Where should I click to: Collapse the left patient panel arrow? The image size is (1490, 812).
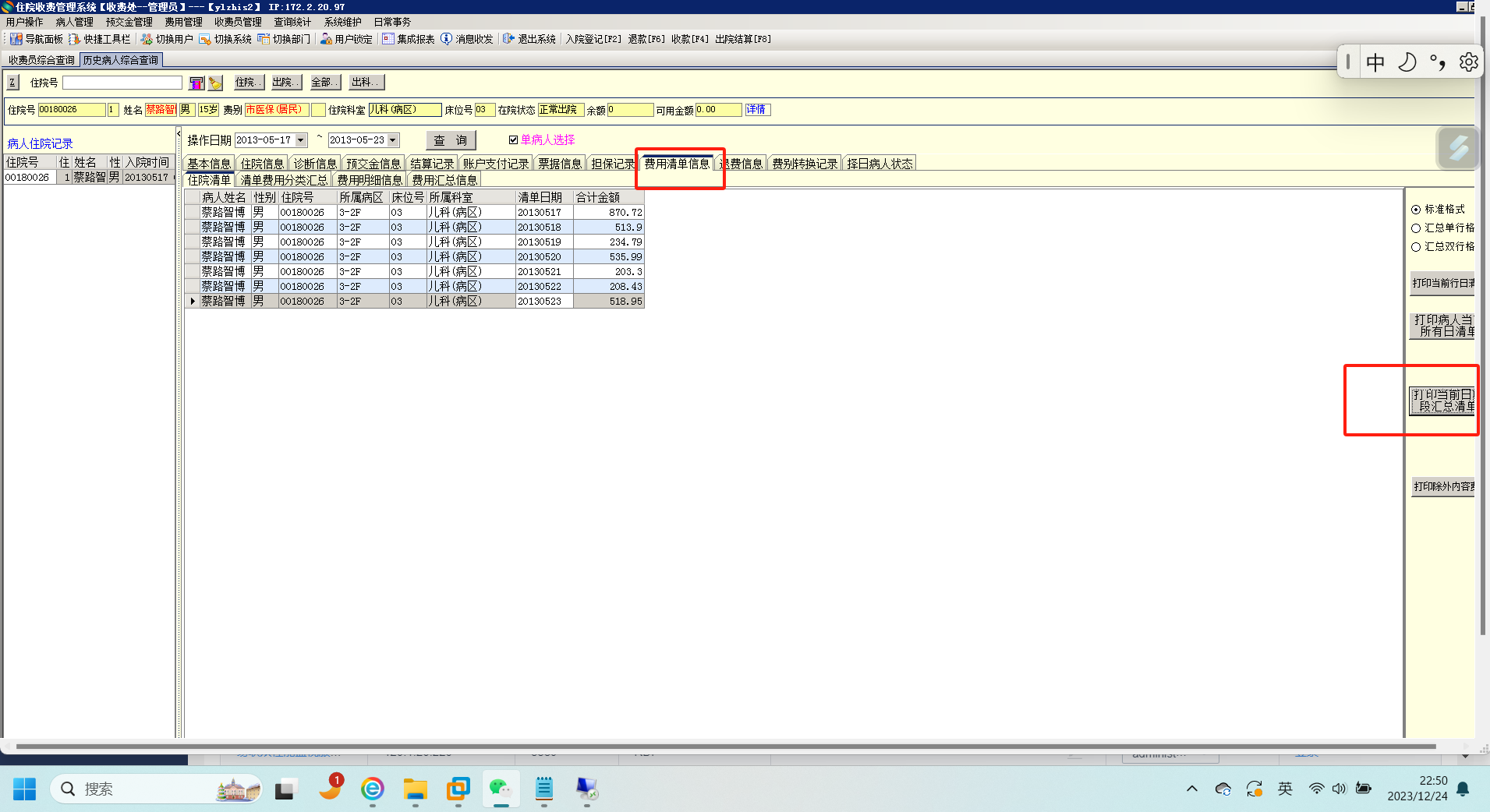pos(179,134)
